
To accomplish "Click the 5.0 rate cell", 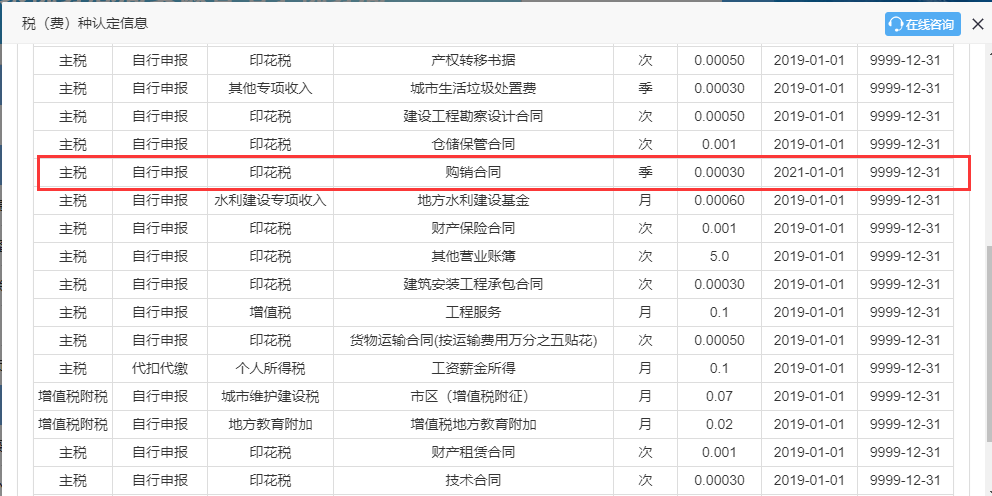I will (x=719, y=256).
